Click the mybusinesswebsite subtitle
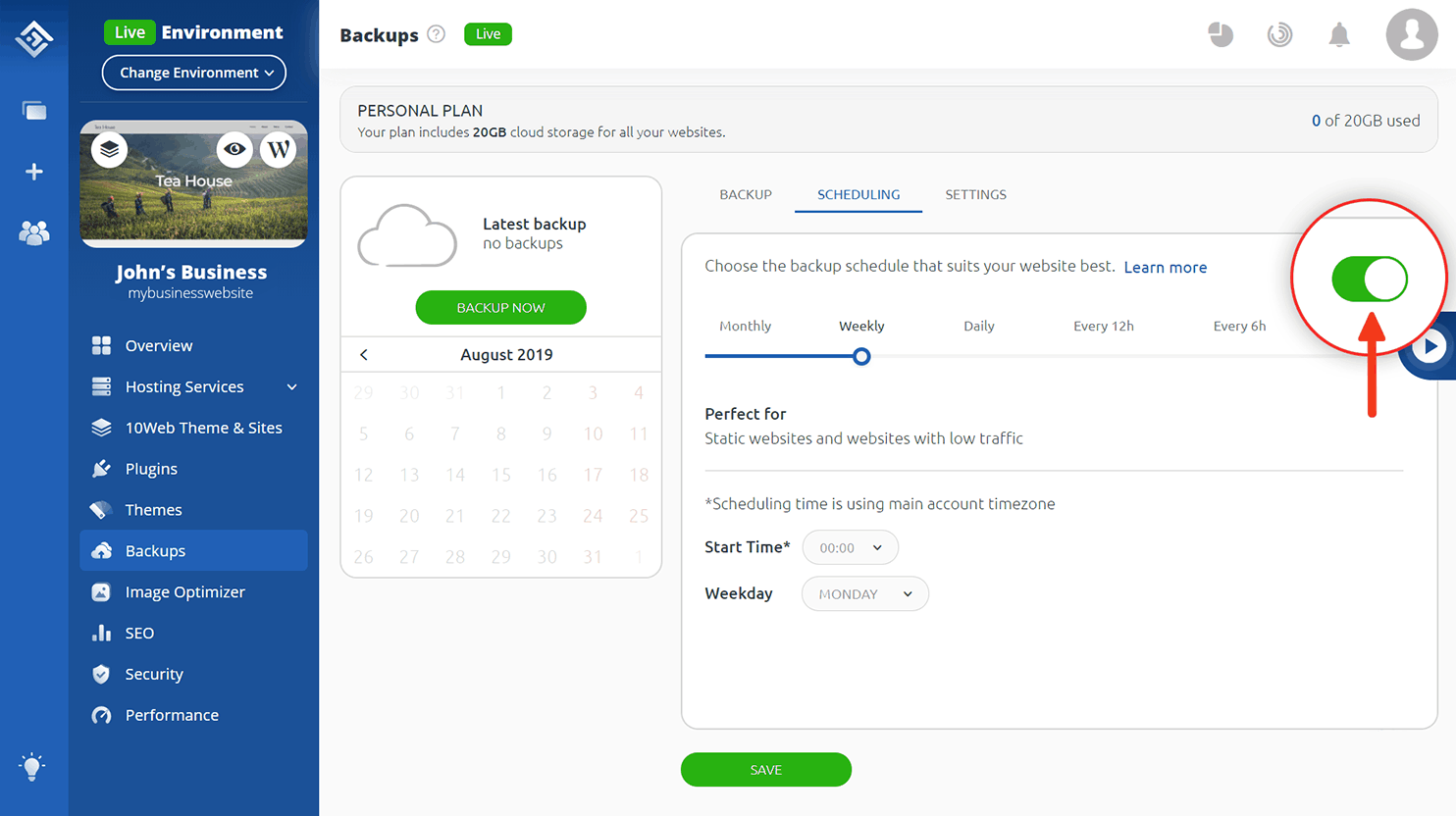This screenshot has height=816, width=1456. click(x=190, y=293)
